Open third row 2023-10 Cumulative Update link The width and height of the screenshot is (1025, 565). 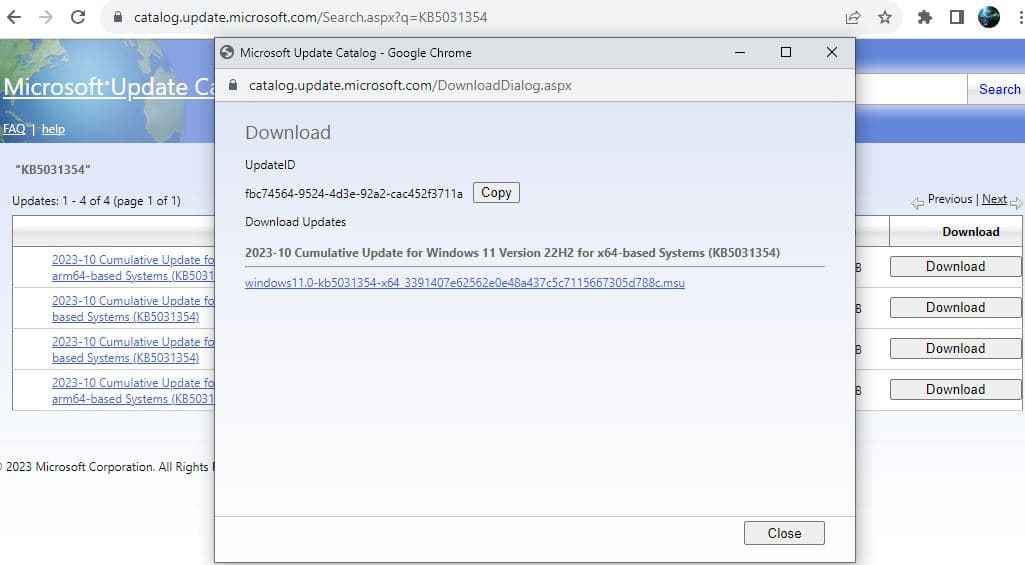pos(133,350)
